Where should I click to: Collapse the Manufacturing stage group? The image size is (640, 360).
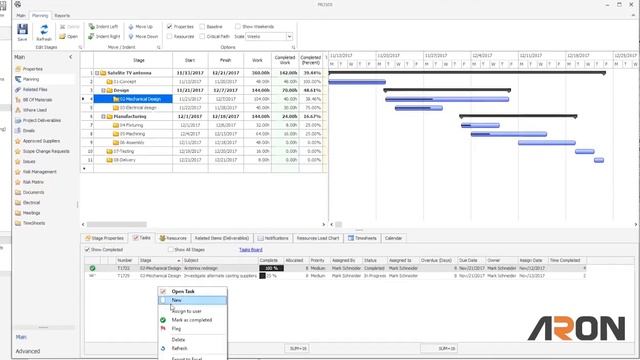[x=103, y=116]
